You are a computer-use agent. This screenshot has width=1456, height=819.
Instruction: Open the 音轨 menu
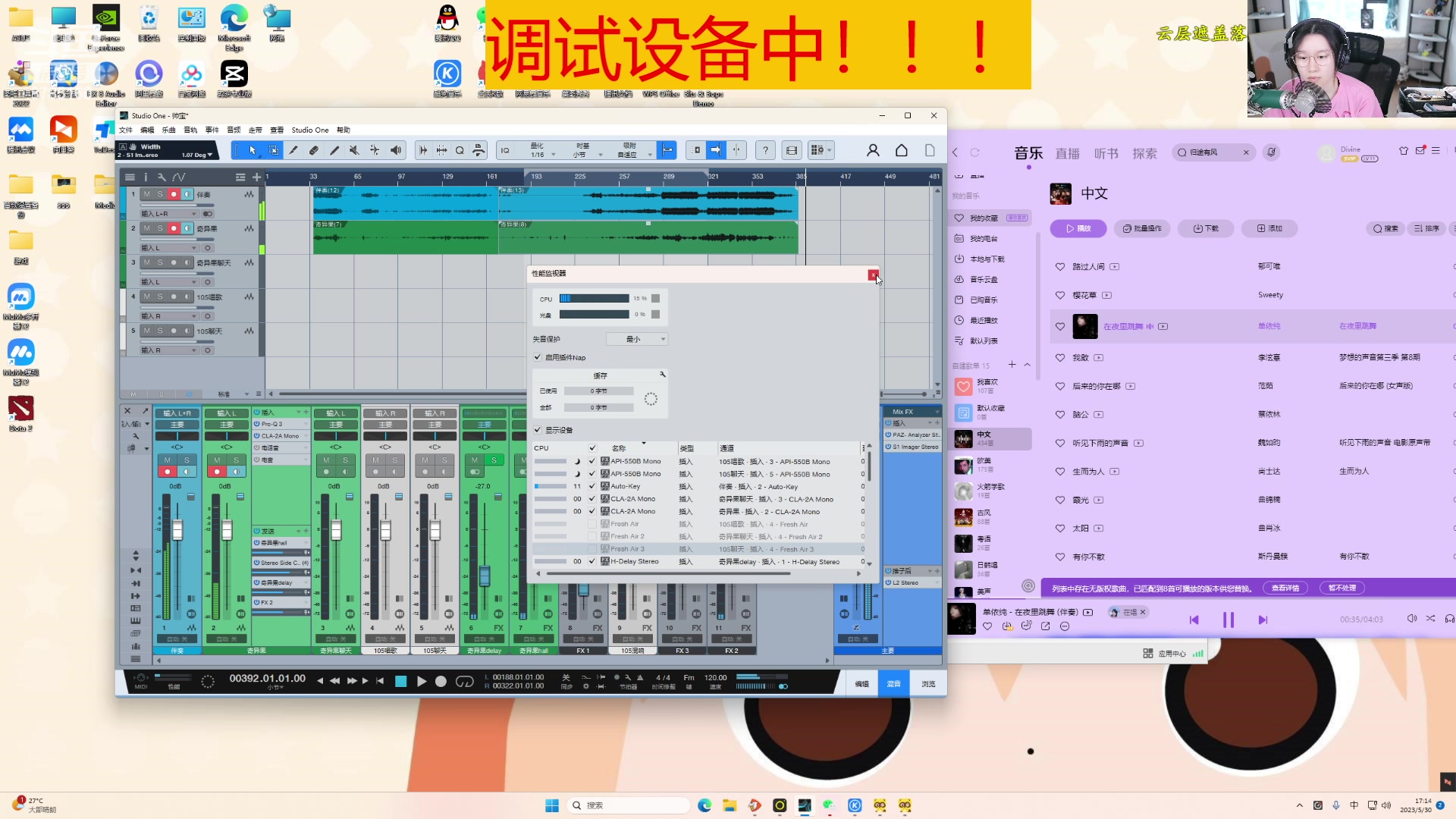(190, 130)
